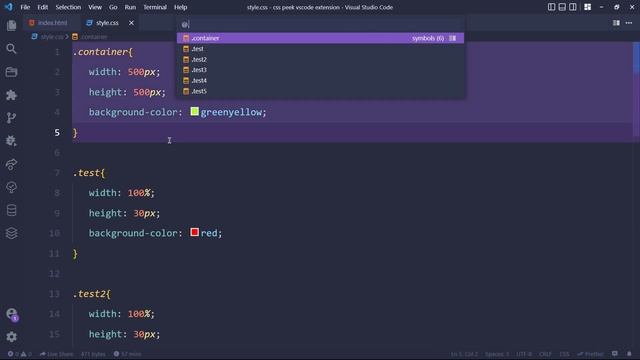Open editor More Actions ellipsis
The width and height of the screenshot is (640, 360).
pos(629,23)
